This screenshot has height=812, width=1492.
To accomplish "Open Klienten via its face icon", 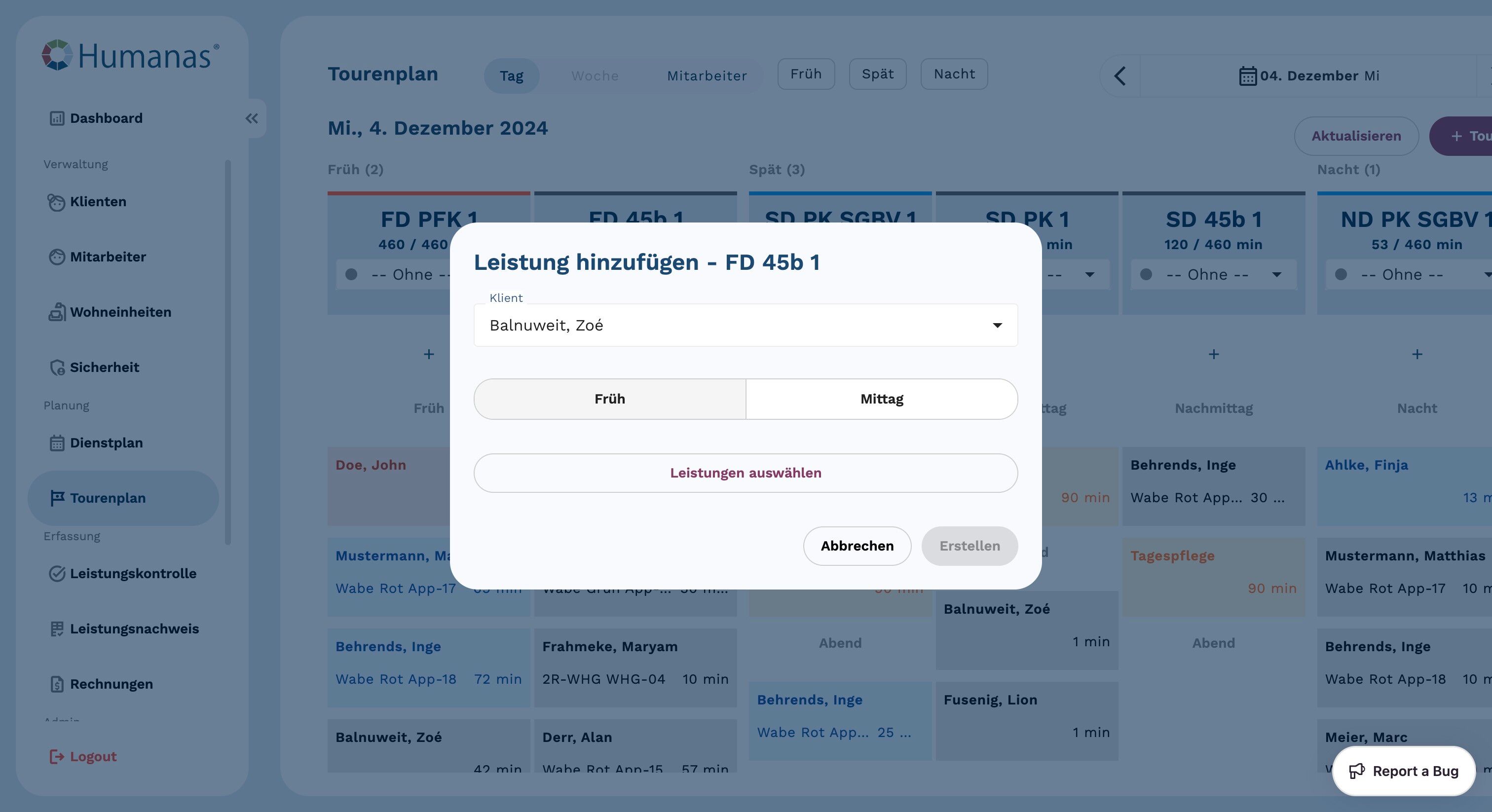I will pyautogui.click(x=56, y=202).
